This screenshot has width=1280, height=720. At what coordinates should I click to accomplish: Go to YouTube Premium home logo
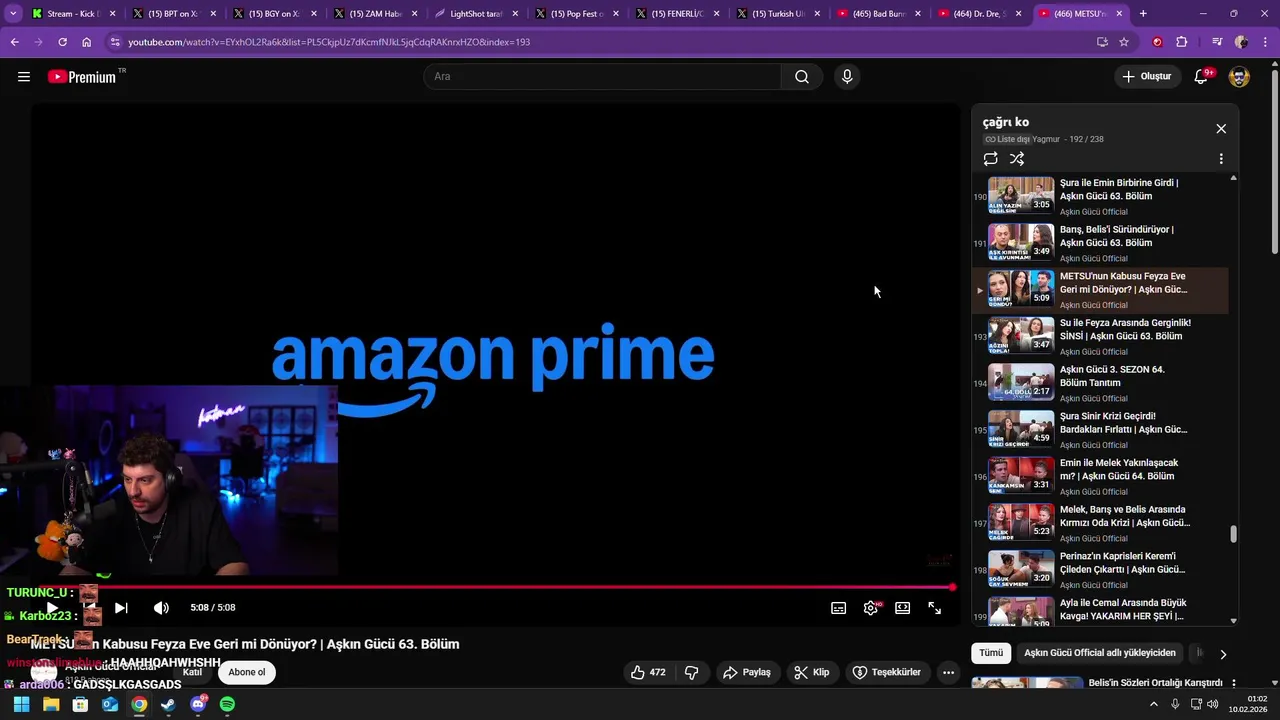tap(82, 77)
